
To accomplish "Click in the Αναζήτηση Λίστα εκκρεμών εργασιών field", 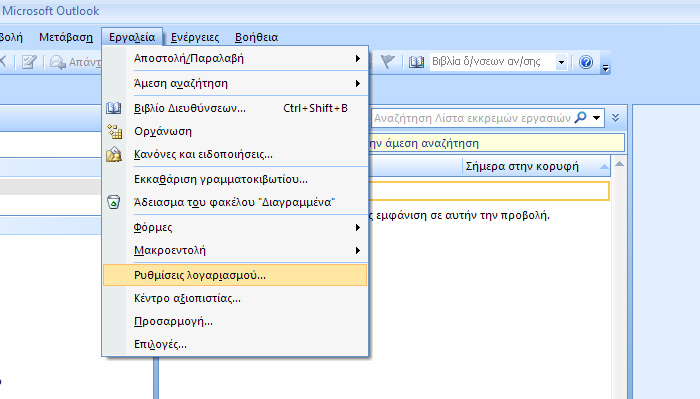I will (471, 118).
